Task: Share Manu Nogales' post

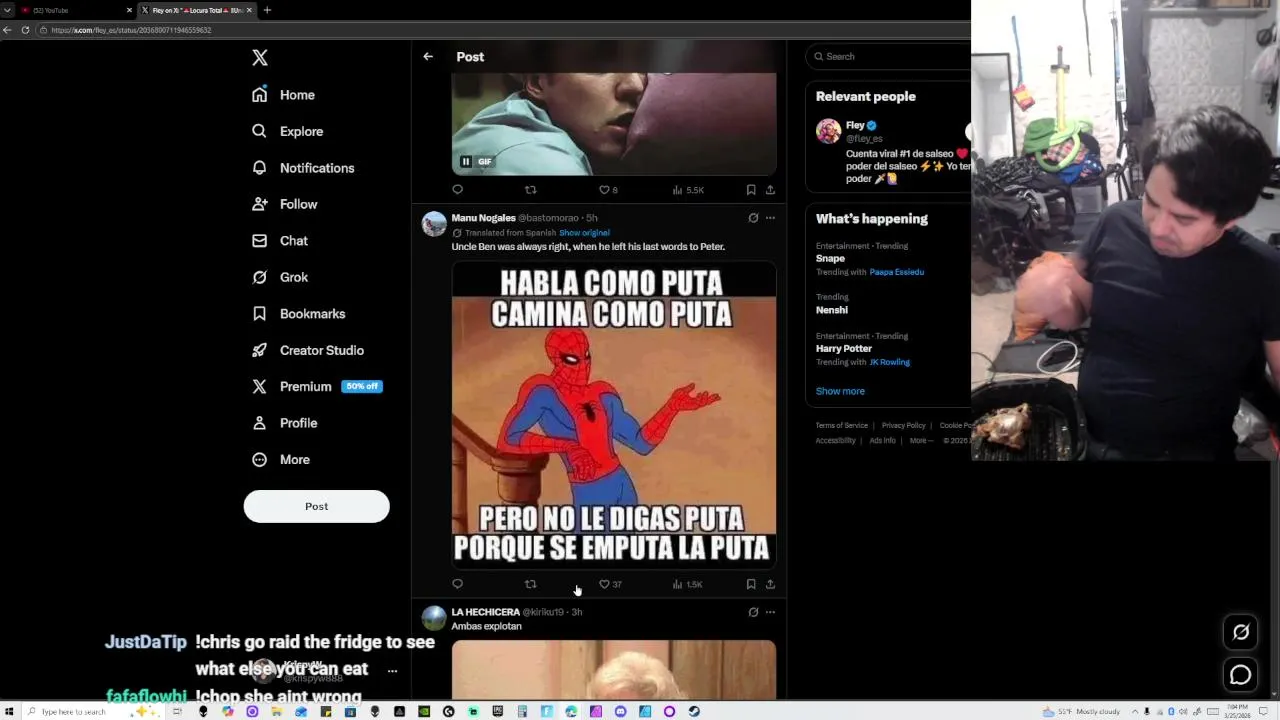Action: pos(770,584)
